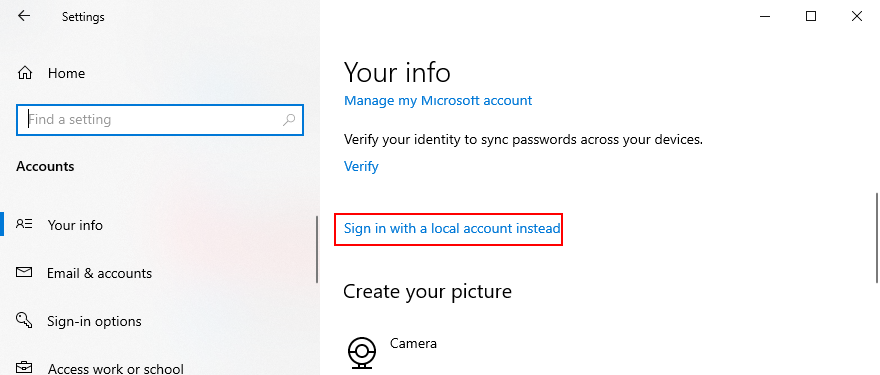Screen dimensions: 880x375
Task: Go back using the arrow icon
Action: pyautogui.click(x=24, y=16)
